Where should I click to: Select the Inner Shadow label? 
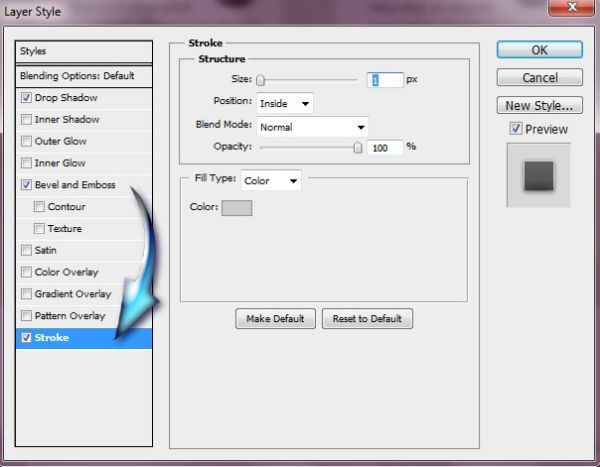67,119
